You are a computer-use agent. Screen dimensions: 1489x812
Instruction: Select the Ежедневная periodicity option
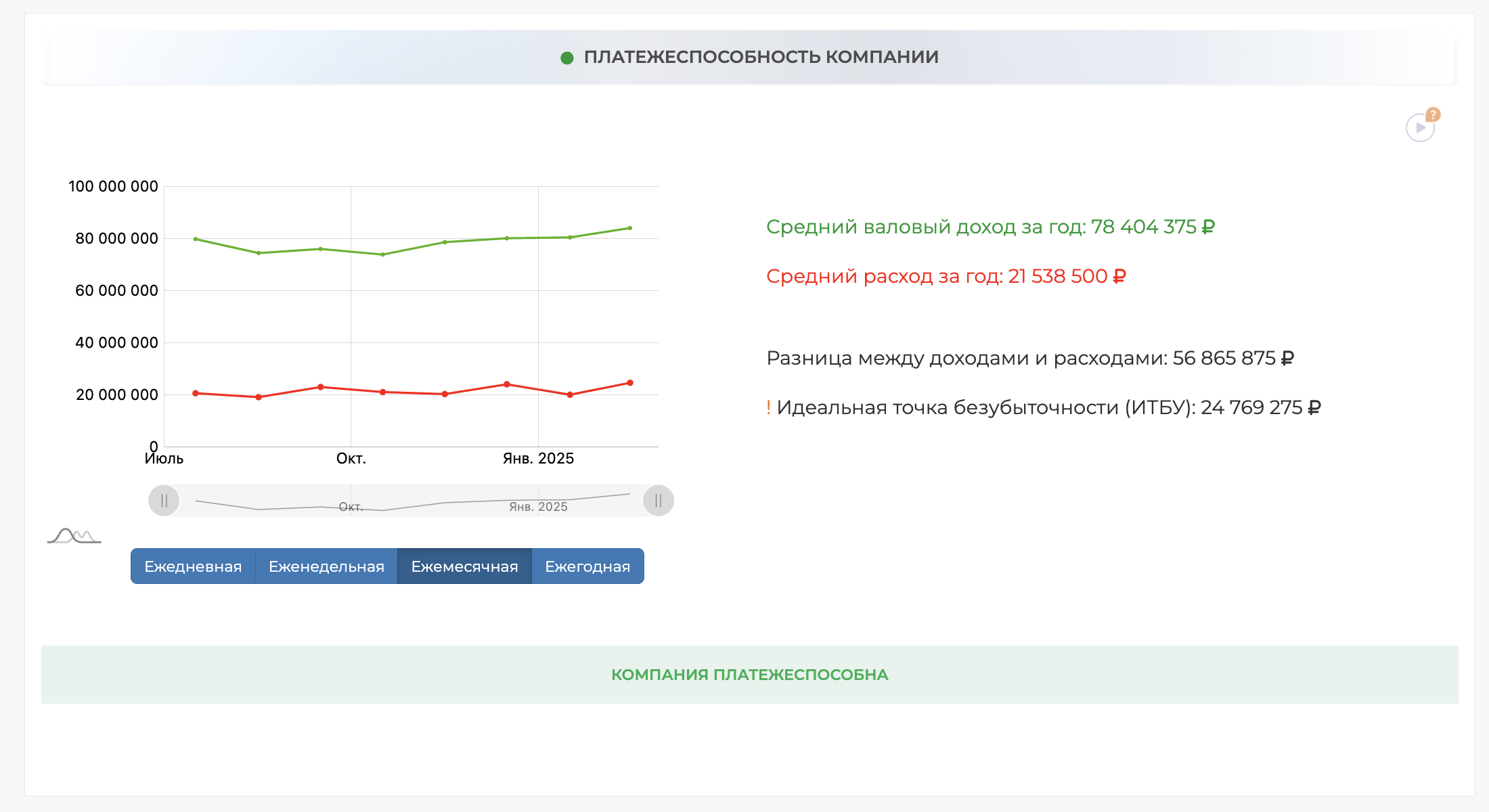[x=194, y=566]
